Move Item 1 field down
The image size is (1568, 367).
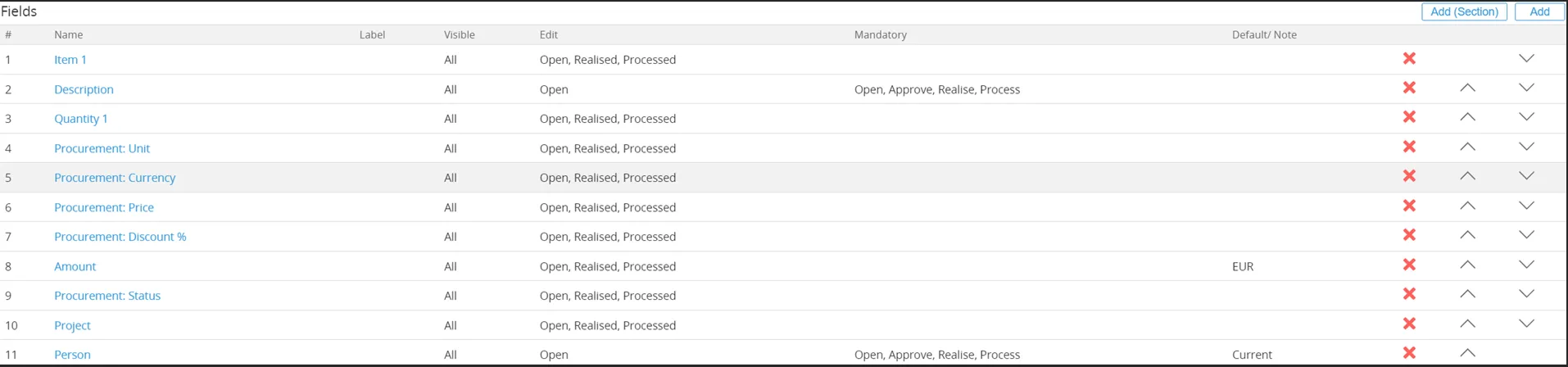[1526, 59]
